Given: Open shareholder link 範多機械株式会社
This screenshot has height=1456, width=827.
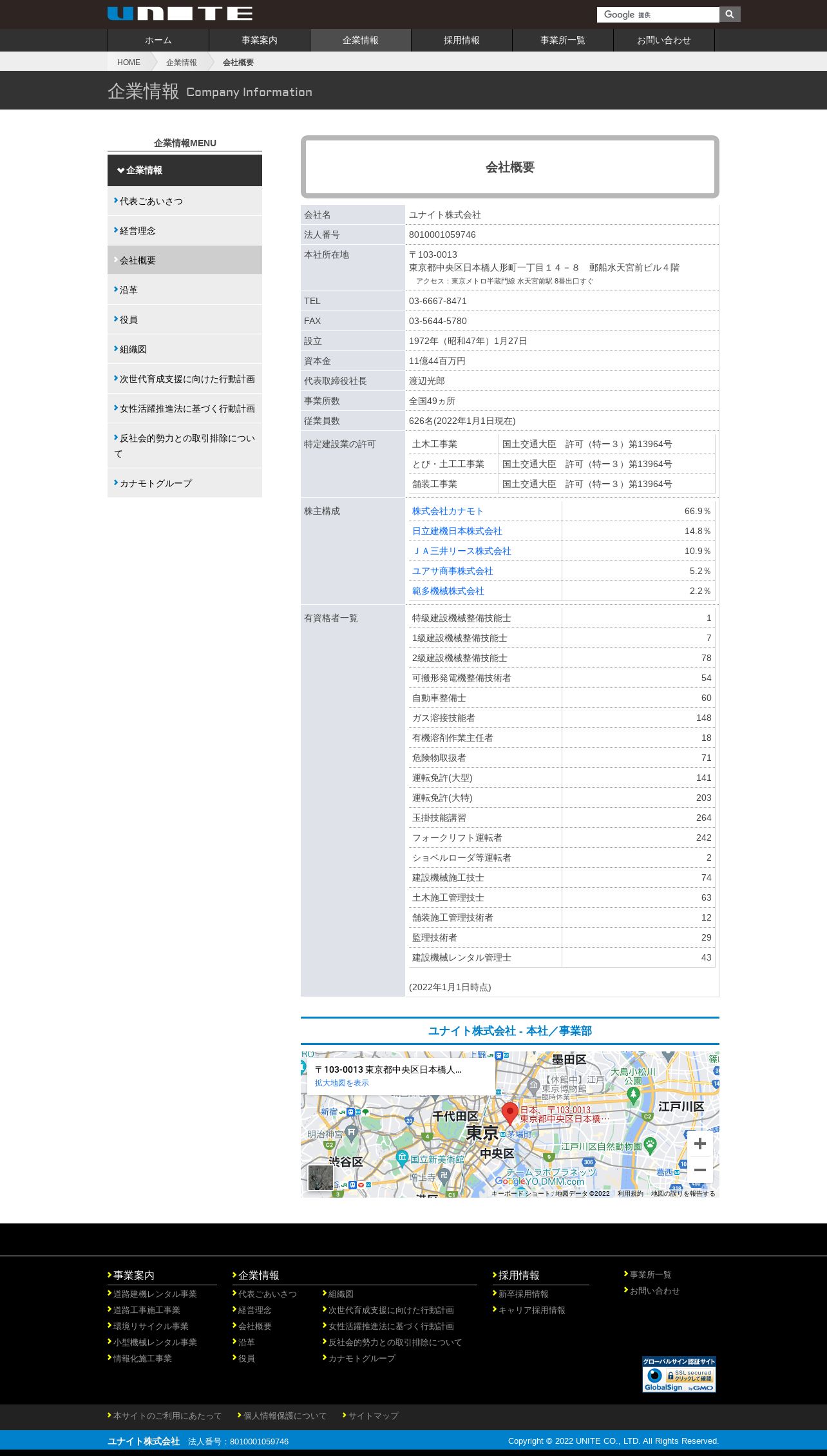Looking at the screenshot, I should (x=448, y=591).
